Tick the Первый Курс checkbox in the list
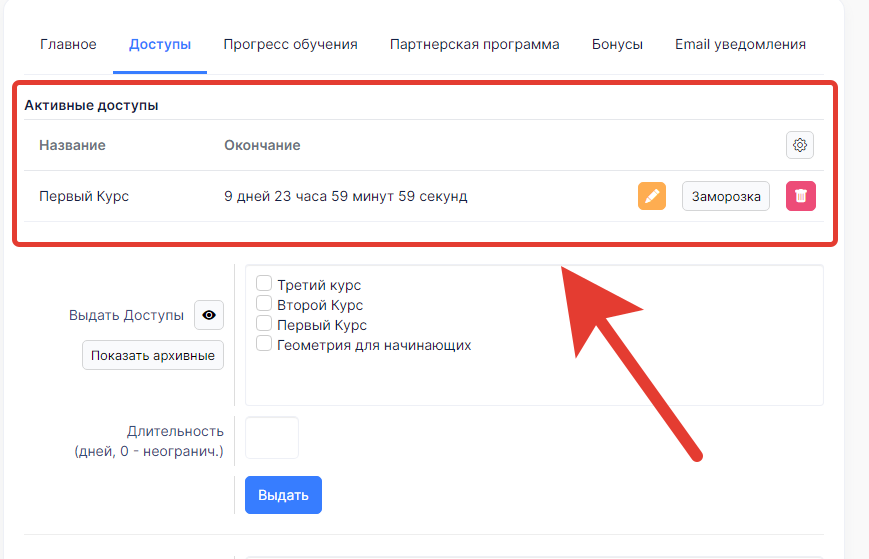 coord(264,324)
